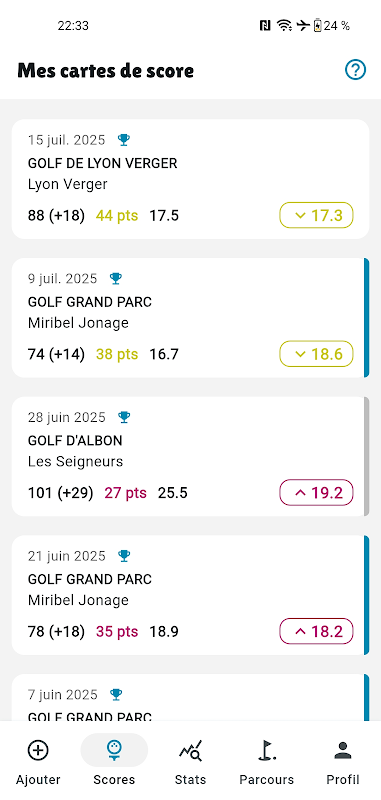
Task: Open the 9 juil. Miribel Jonage scorecard
Action: 190,318
